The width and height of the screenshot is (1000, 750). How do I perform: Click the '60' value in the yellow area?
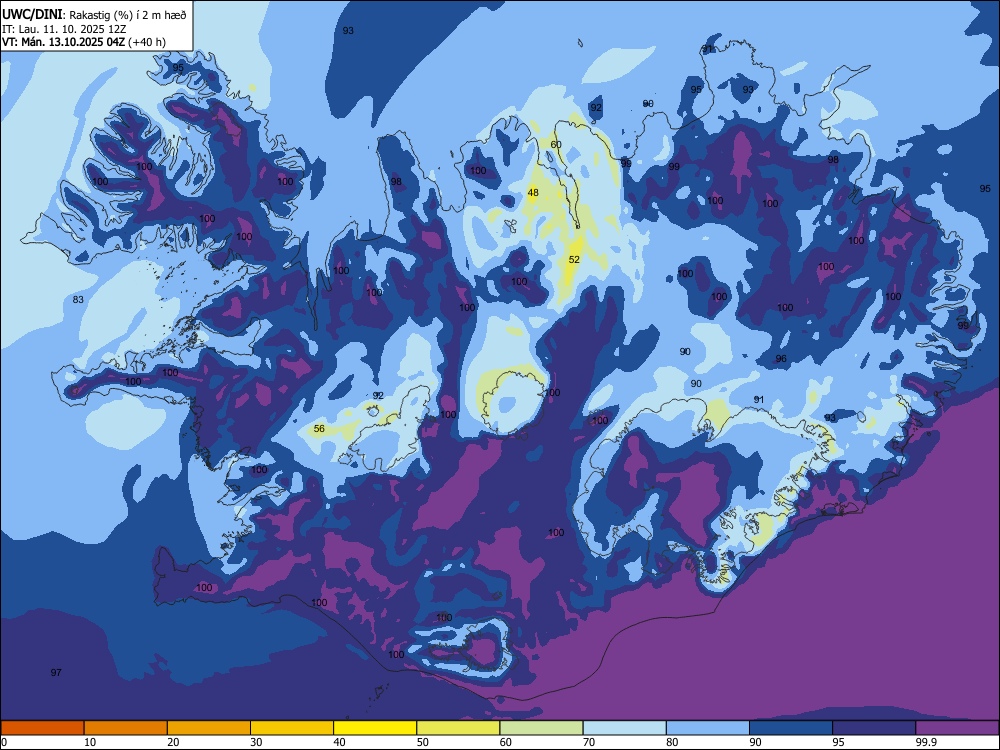click(x=556, y=145)
